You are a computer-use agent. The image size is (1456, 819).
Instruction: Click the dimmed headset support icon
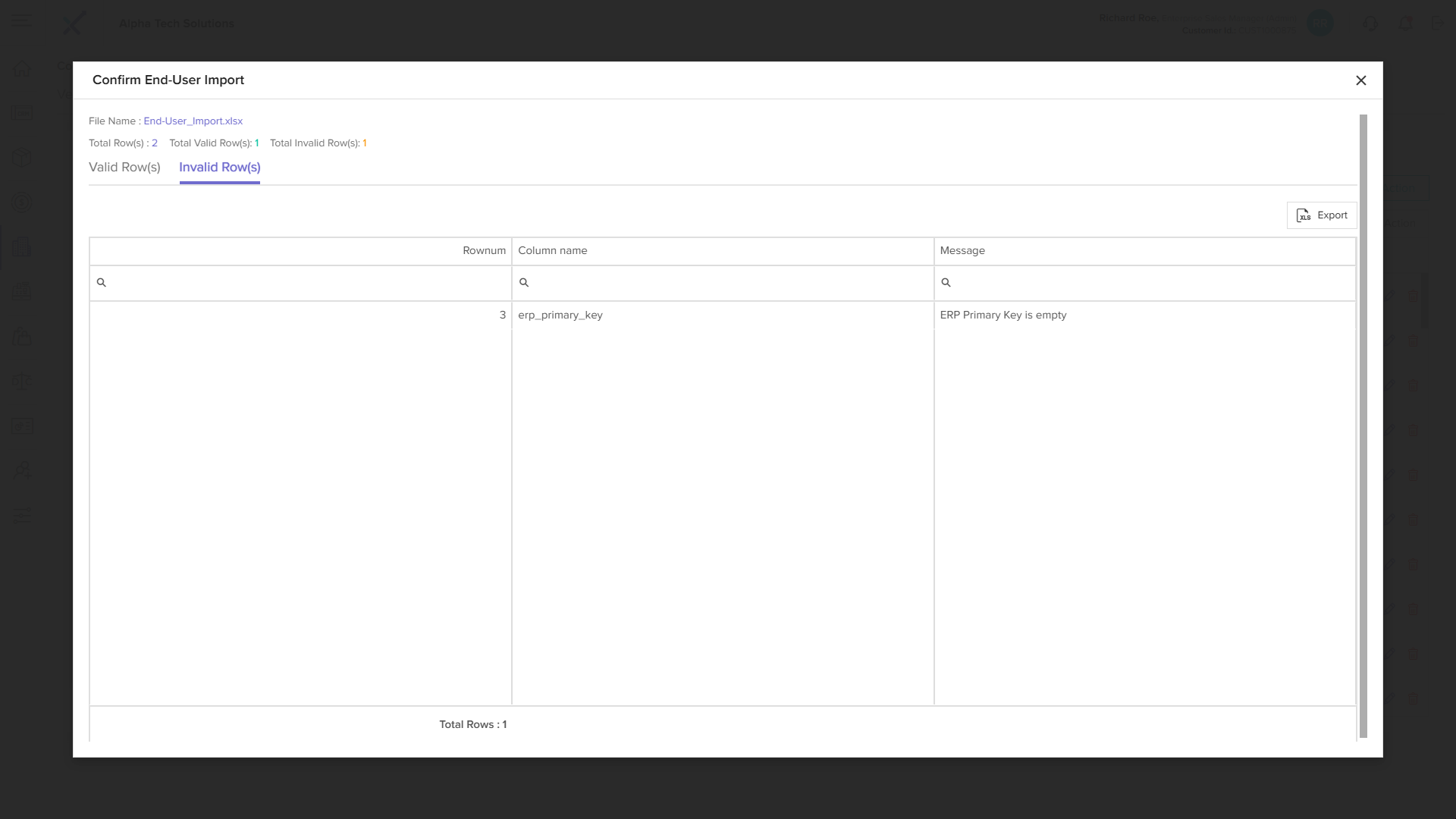click(1370, 24)
